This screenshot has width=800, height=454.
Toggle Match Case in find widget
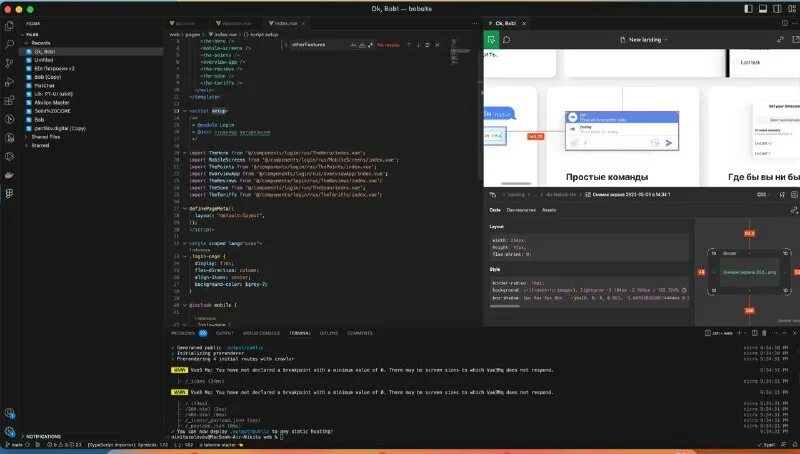tap(353, 45)
